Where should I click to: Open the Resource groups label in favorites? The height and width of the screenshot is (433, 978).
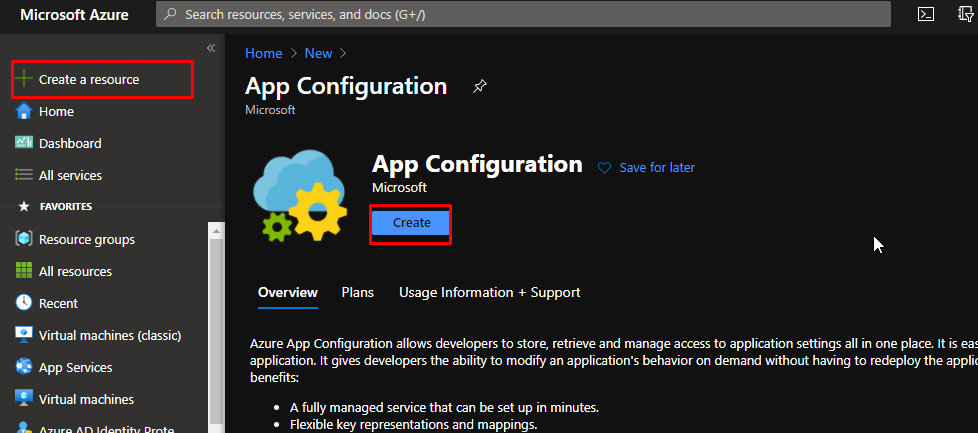pyautogui.click(x=87, y=239)
